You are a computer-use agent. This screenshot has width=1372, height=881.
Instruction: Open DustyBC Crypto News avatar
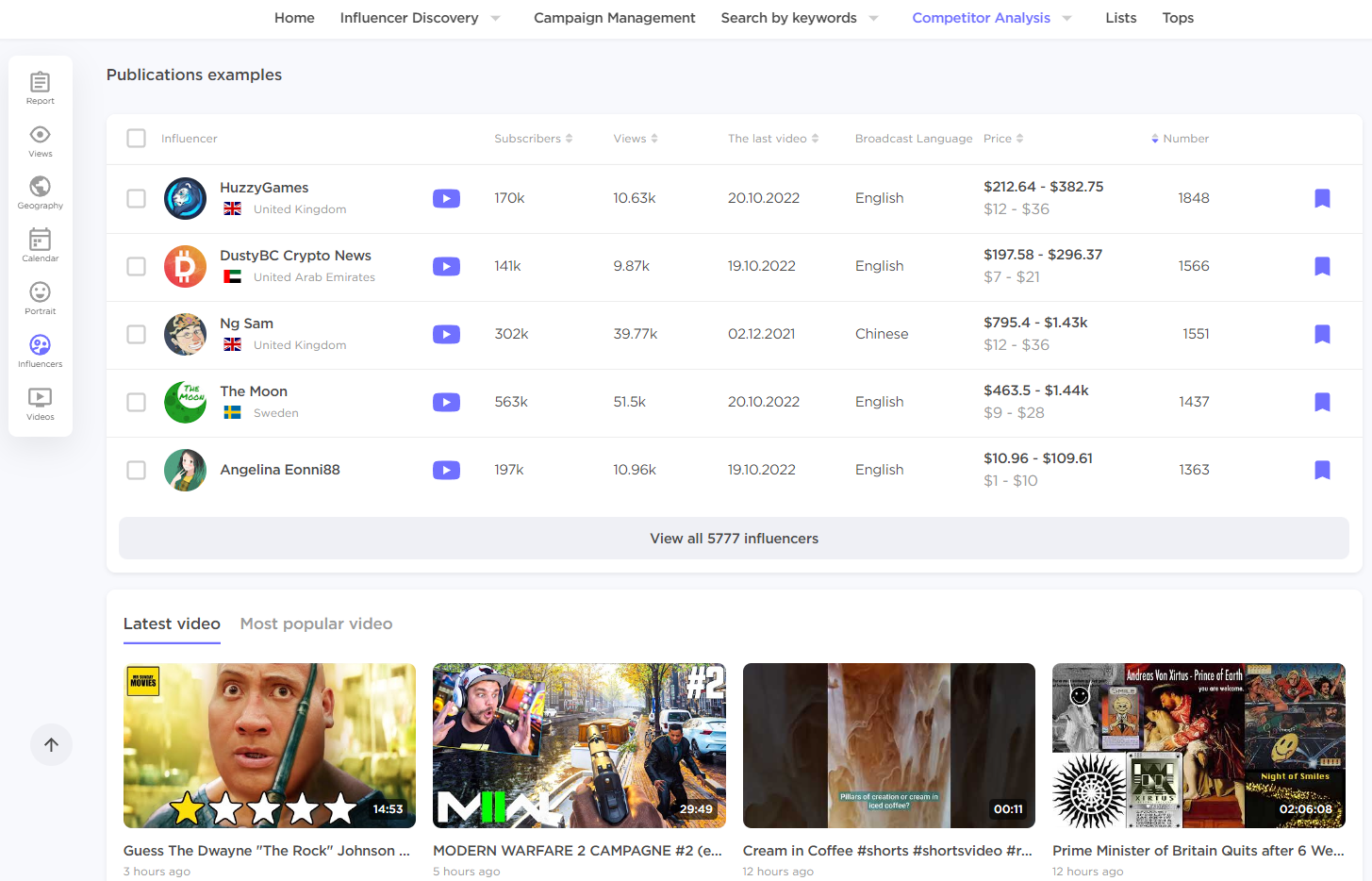pyautogui.click(x=185, y=266)
